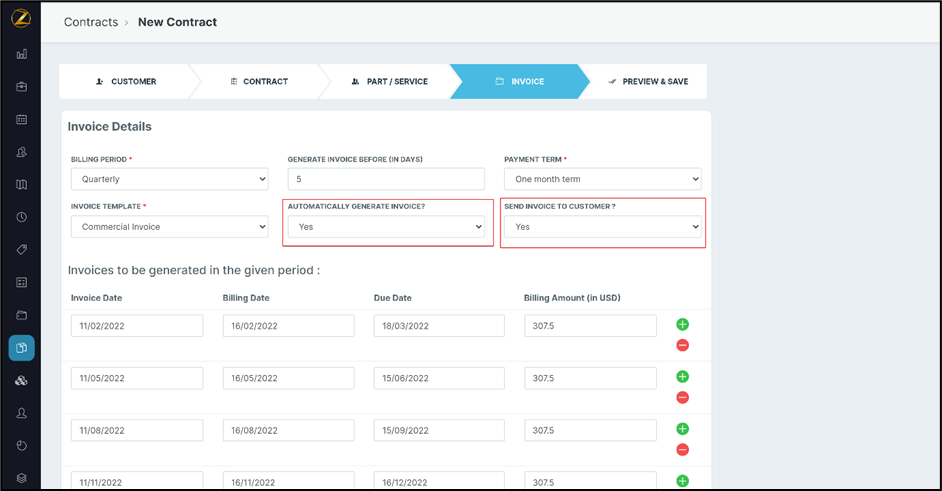Open the map icon in the sidebar
This screenshot has width=942, height=491.
coord(21,185)
